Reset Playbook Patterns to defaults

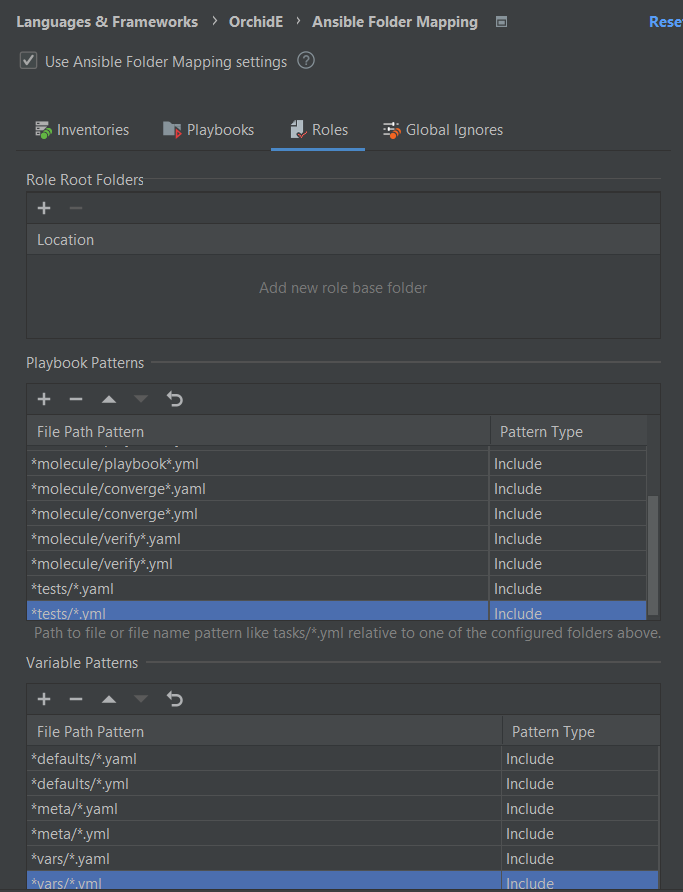pos(175,399)
